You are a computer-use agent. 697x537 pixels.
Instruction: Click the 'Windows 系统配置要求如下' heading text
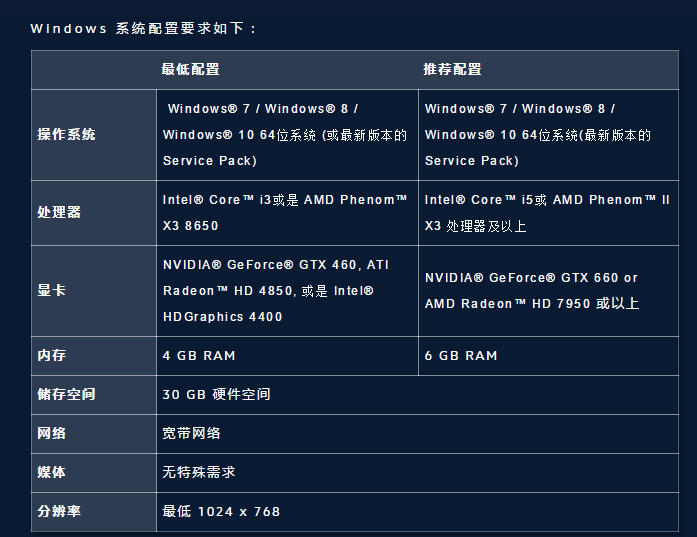pyautogui.click(x=144, y=28)
